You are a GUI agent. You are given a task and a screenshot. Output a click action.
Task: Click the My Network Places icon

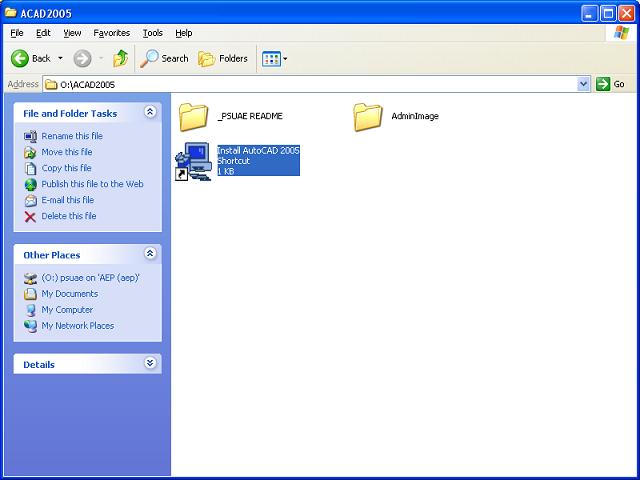(x=30, y=326)
